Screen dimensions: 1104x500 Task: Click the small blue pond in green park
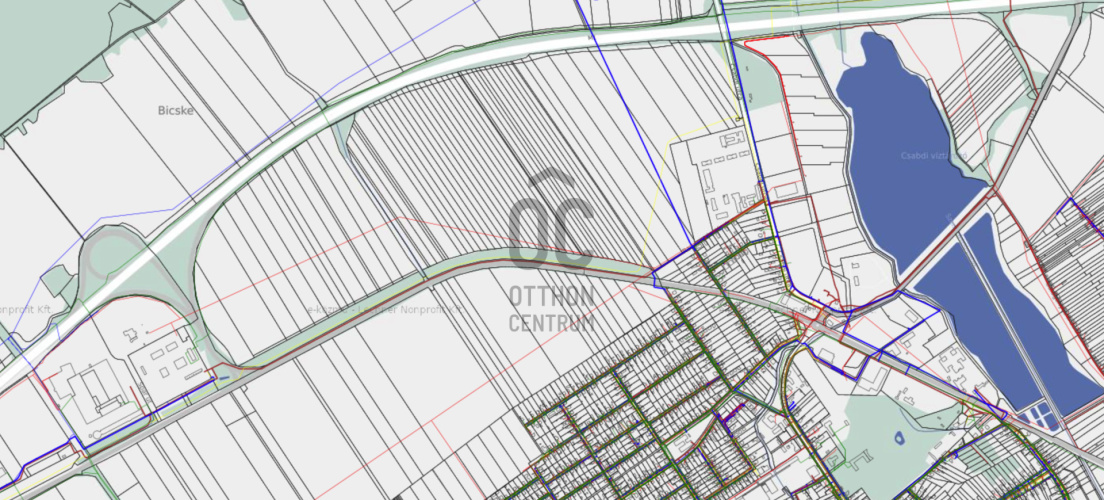point(899,438)
